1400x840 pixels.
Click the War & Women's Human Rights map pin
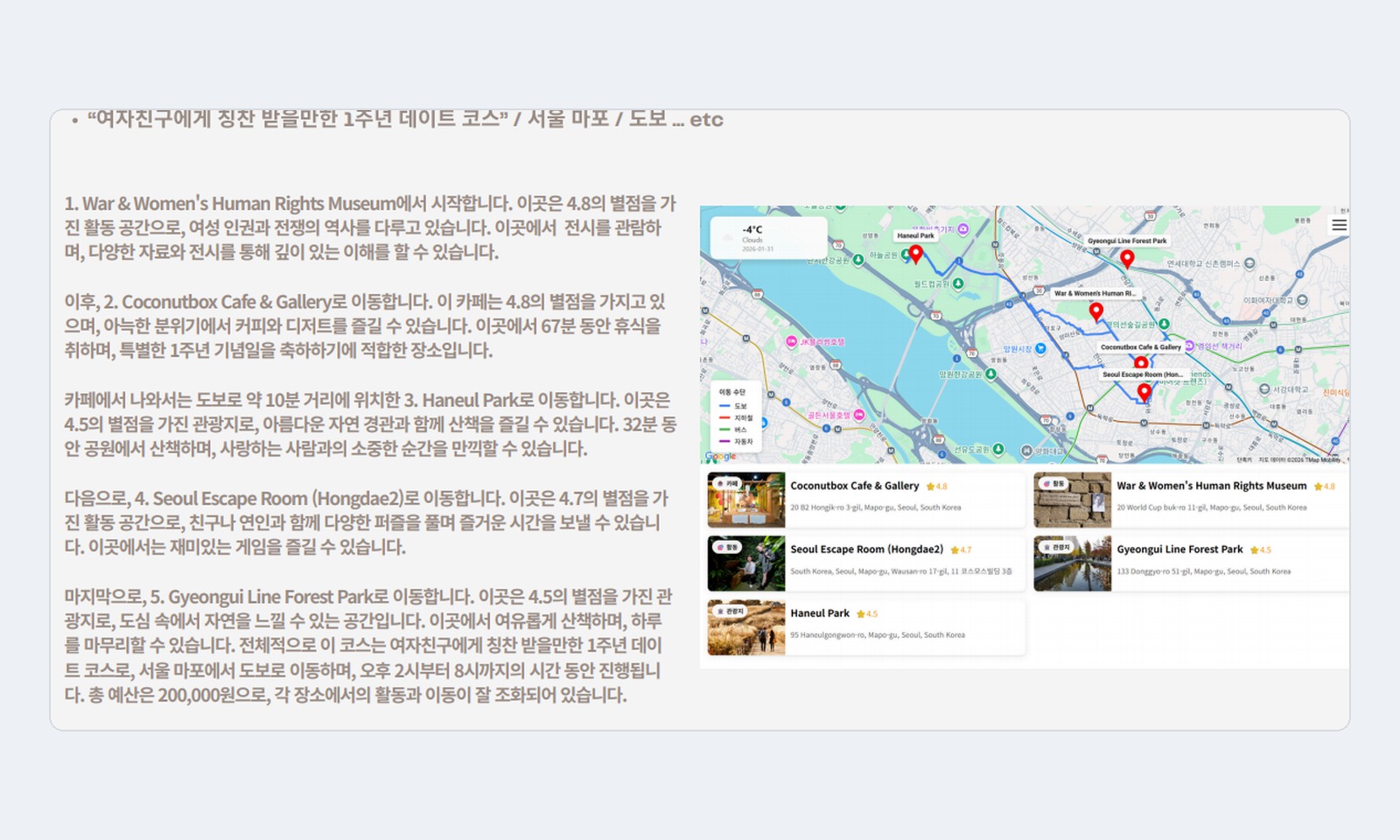tap(1095, 311)
